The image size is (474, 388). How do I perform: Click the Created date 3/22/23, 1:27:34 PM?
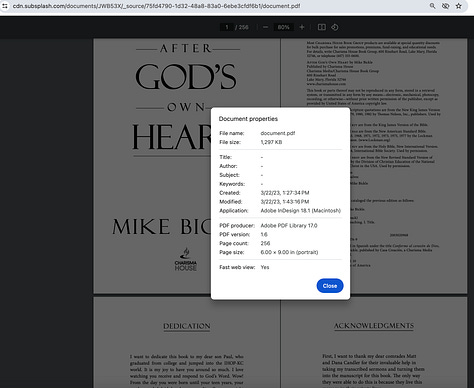pos(285,193)
